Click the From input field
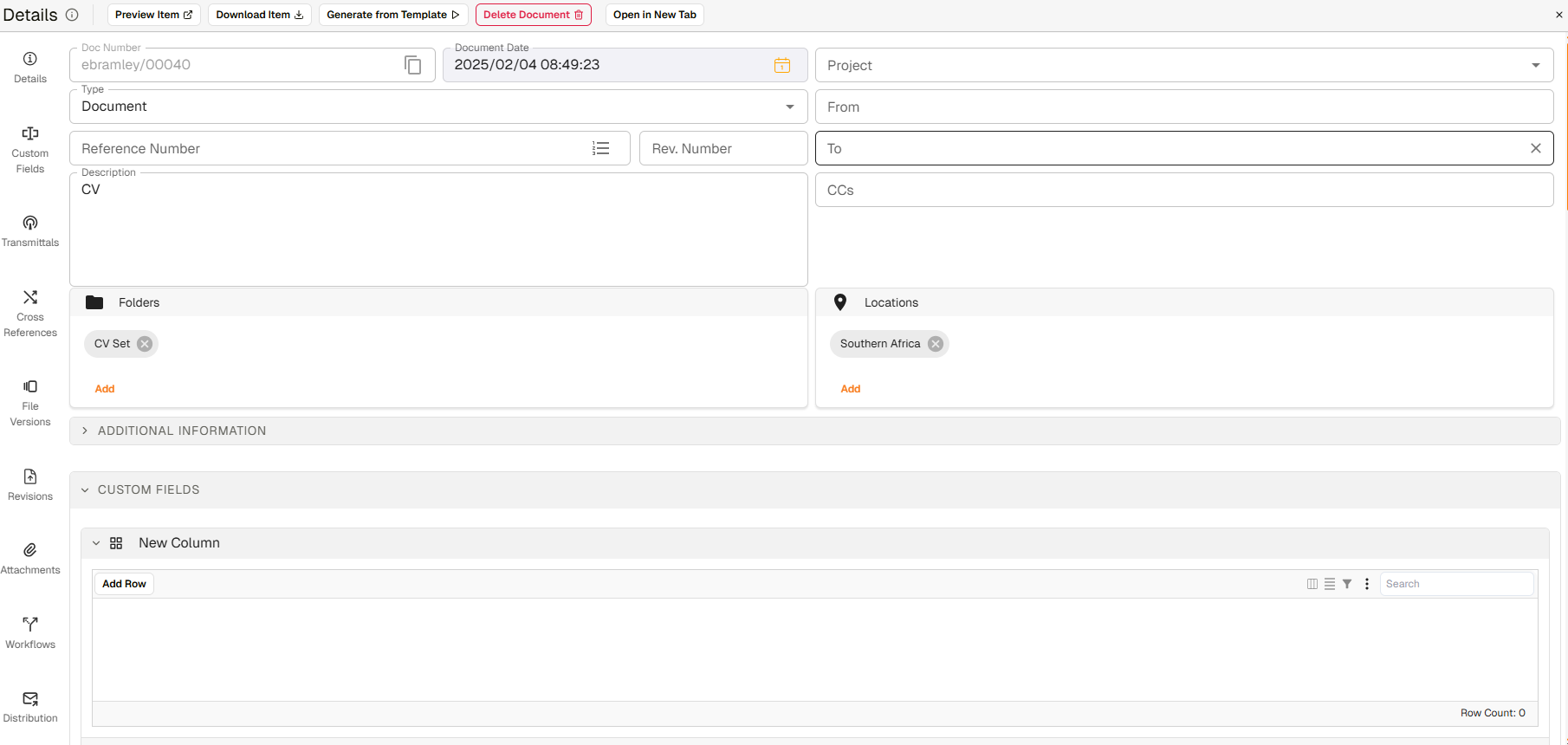The height and width of the screenshot is (745, 1568). pyautogui.click(x=1184, y=107)
